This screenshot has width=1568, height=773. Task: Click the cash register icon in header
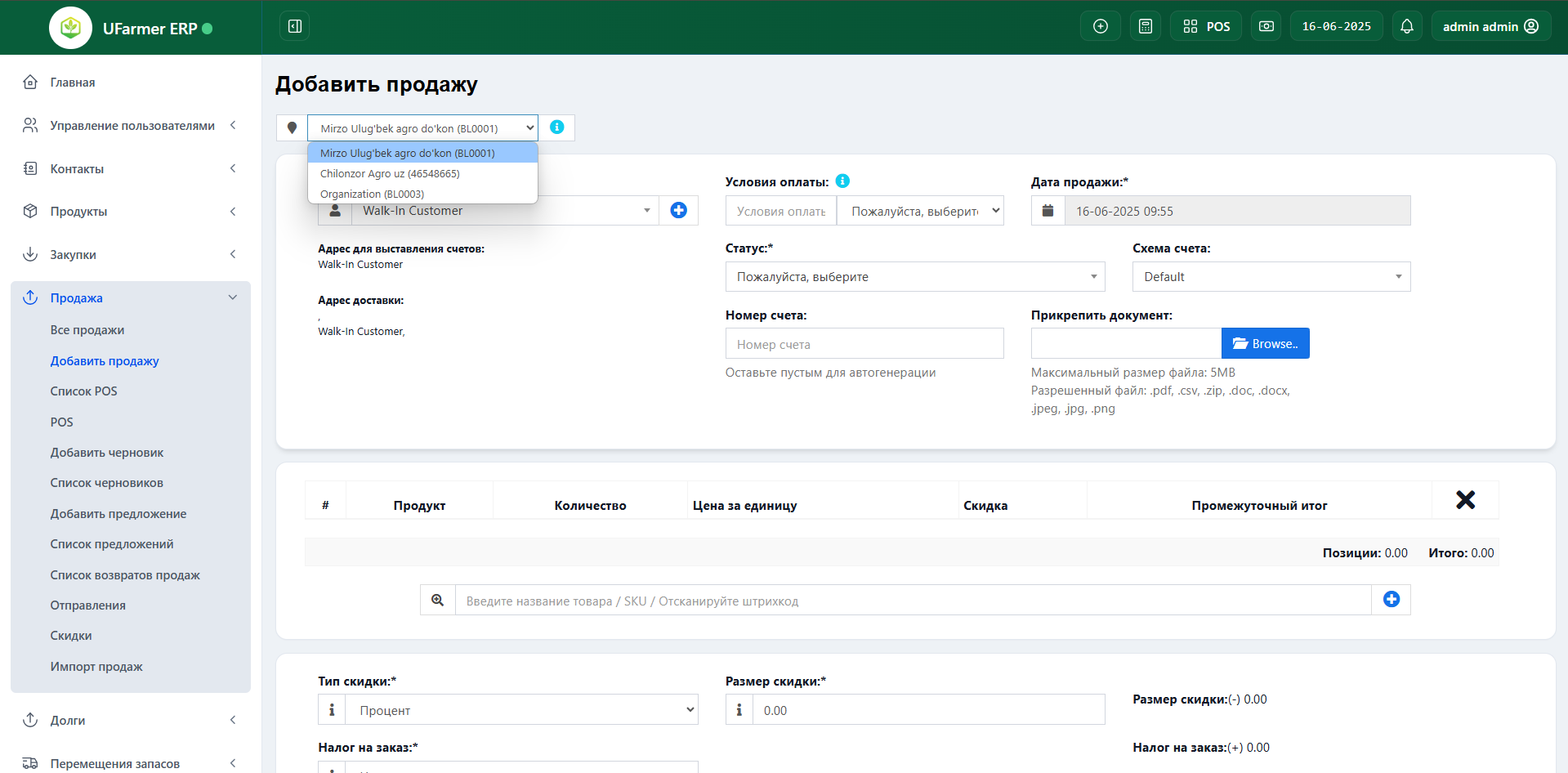click(1266, 26)
